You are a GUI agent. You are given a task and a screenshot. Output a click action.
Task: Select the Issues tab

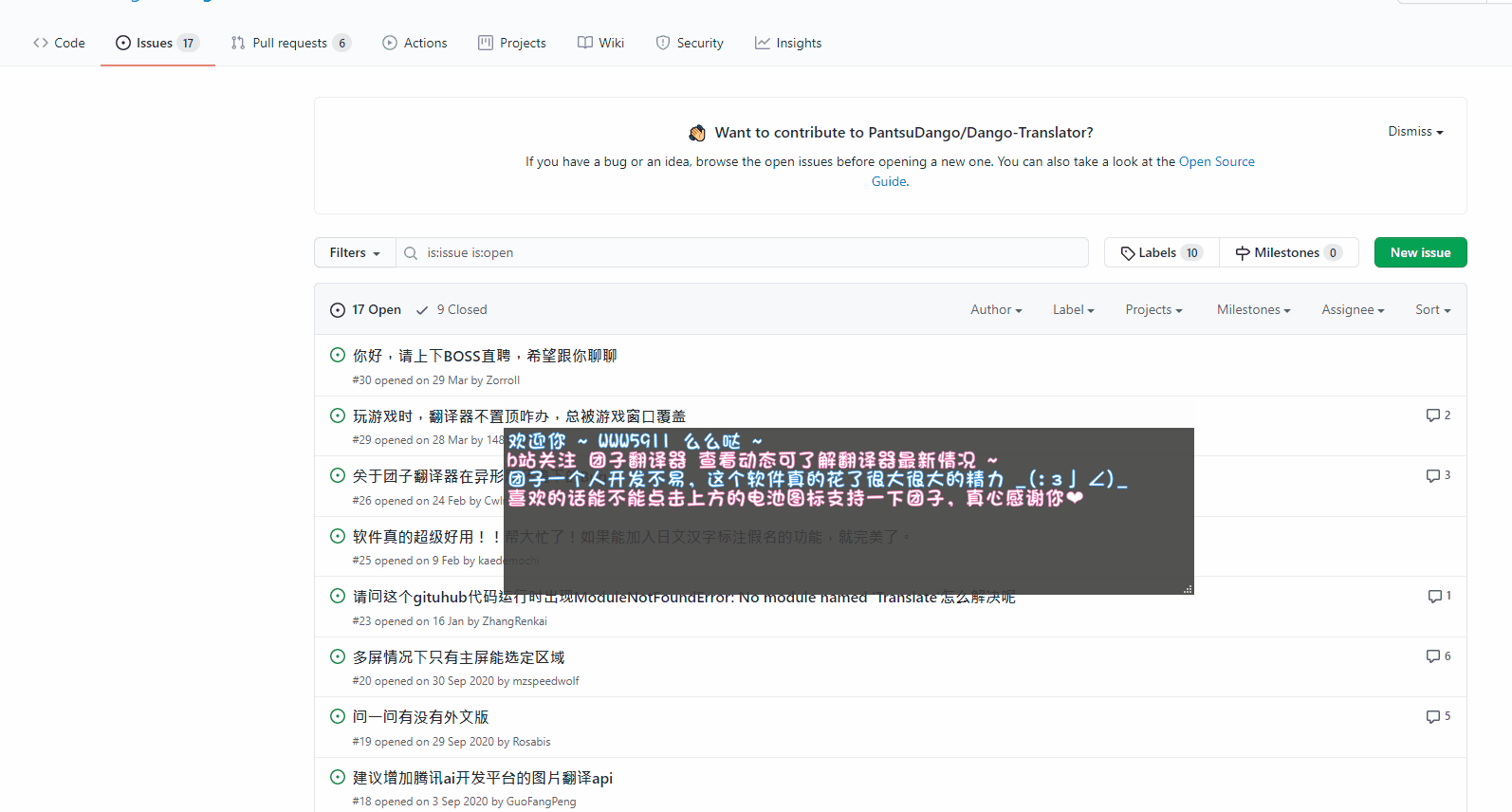(x=157, y=43)
